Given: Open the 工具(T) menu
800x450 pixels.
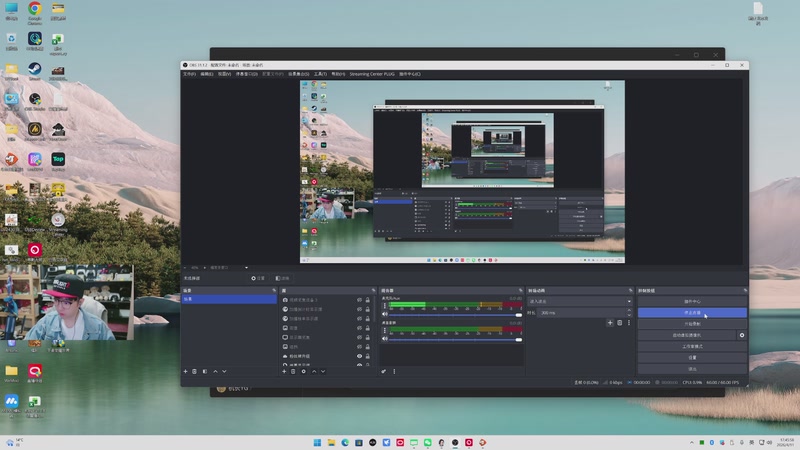Looking at the screenshot, I should pos(320,74).
